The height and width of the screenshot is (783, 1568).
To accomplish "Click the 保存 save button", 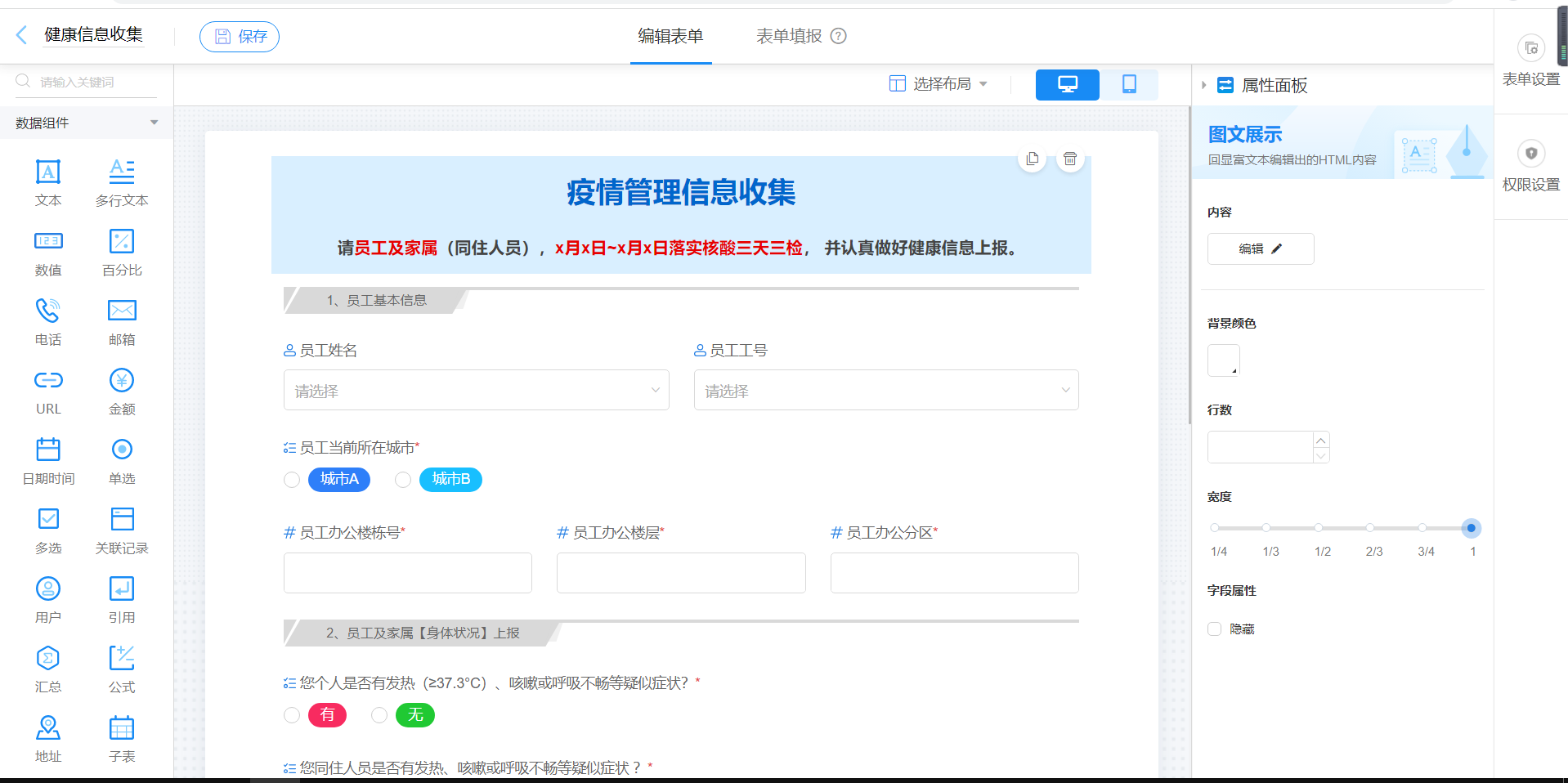I will point(240,36).
